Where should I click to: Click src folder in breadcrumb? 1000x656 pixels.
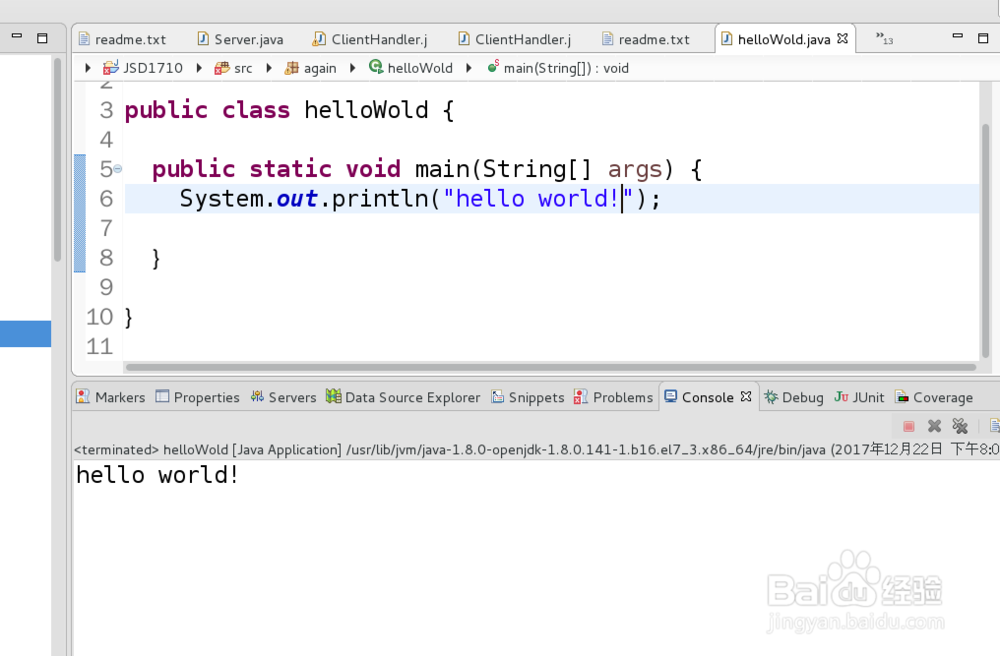coord(243,68)
